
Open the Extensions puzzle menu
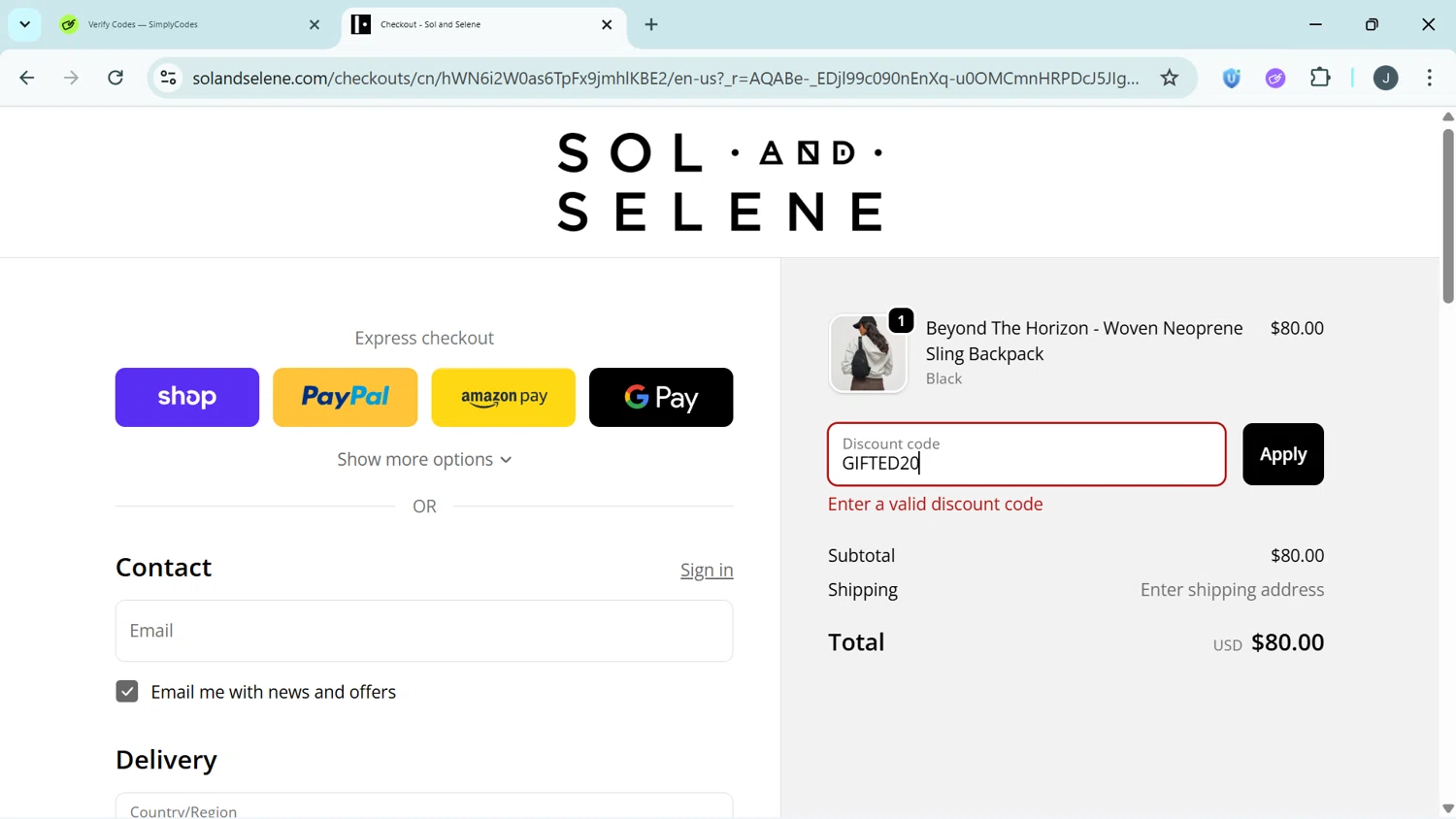(x=1320, y=78)
